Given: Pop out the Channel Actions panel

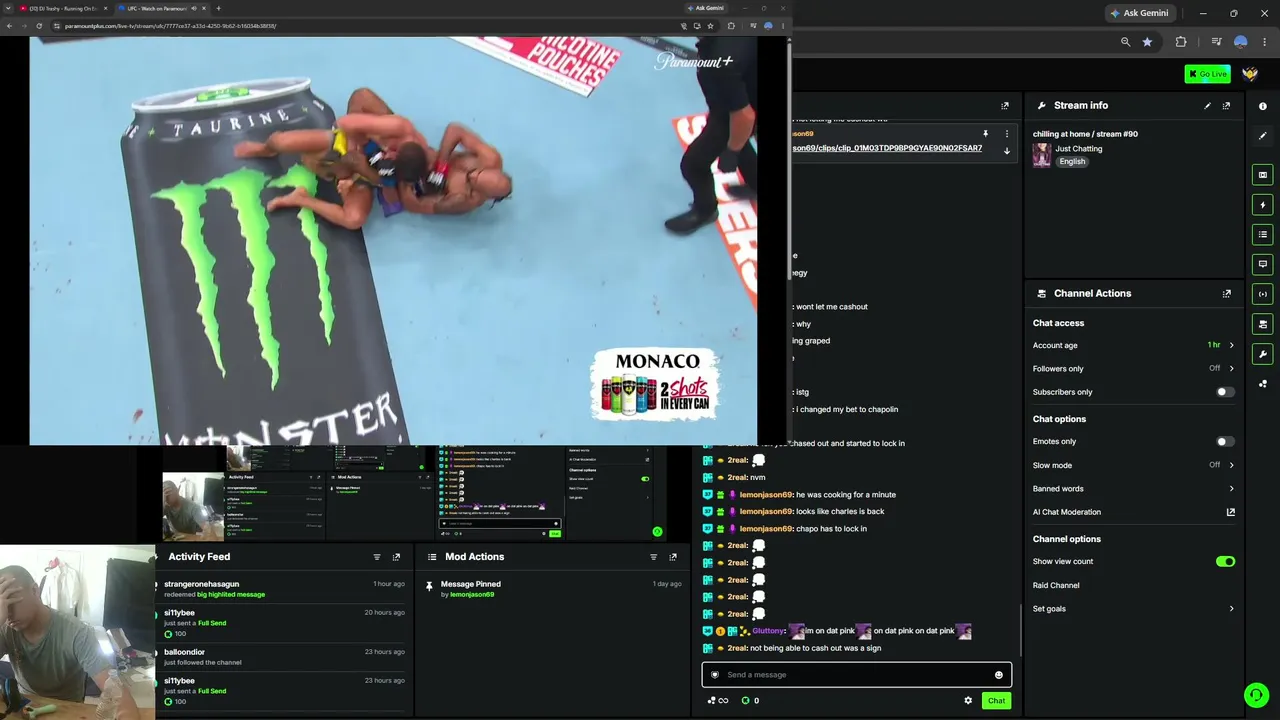Looking at the screenshot, I should 1226,294.
